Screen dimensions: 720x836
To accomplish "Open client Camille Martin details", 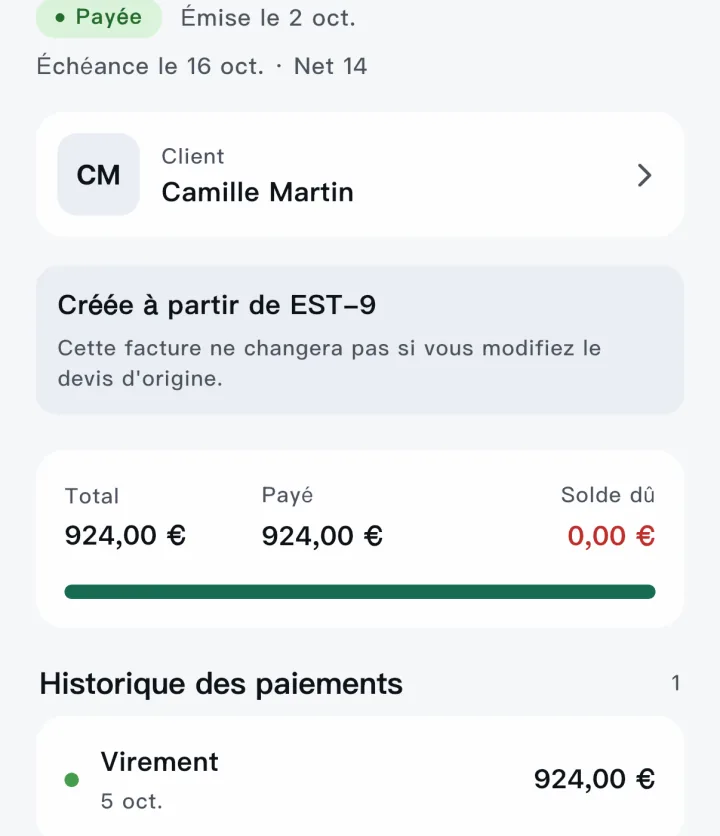I will (360, 174).
